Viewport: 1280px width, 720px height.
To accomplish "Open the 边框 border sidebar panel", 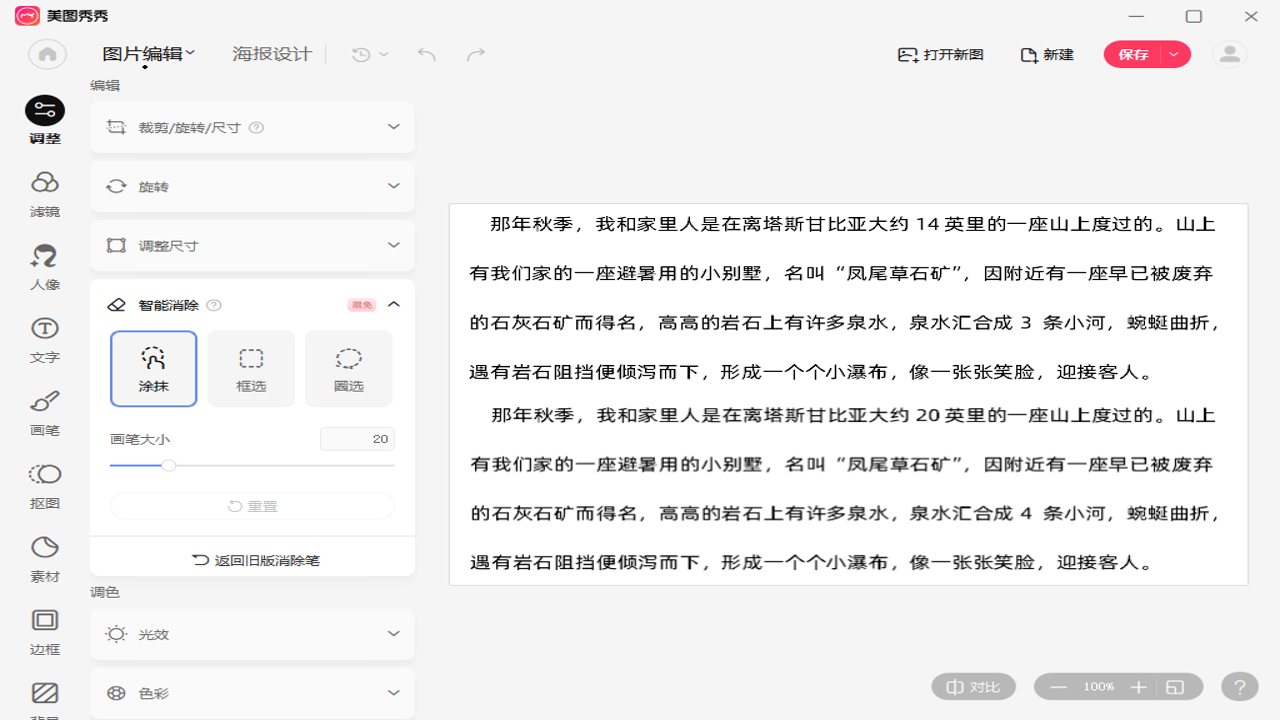I will click(x=45, y=632).
